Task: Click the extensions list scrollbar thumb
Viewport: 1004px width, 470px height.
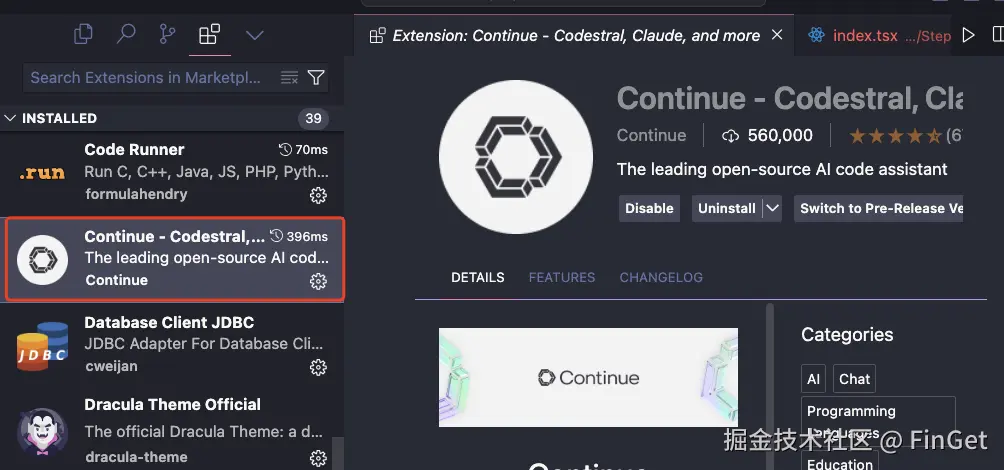Action: pos(337,453)
